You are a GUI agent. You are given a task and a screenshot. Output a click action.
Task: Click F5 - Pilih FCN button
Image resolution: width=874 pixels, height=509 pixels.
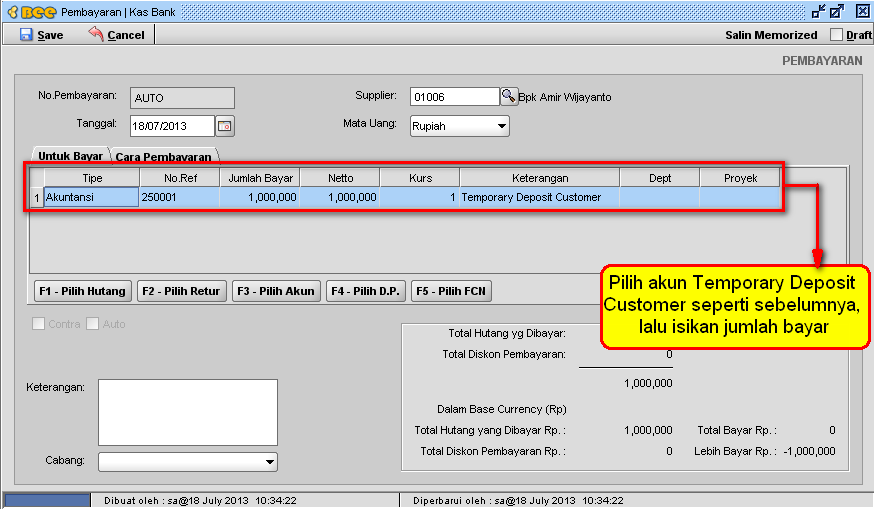coord(451,291)
